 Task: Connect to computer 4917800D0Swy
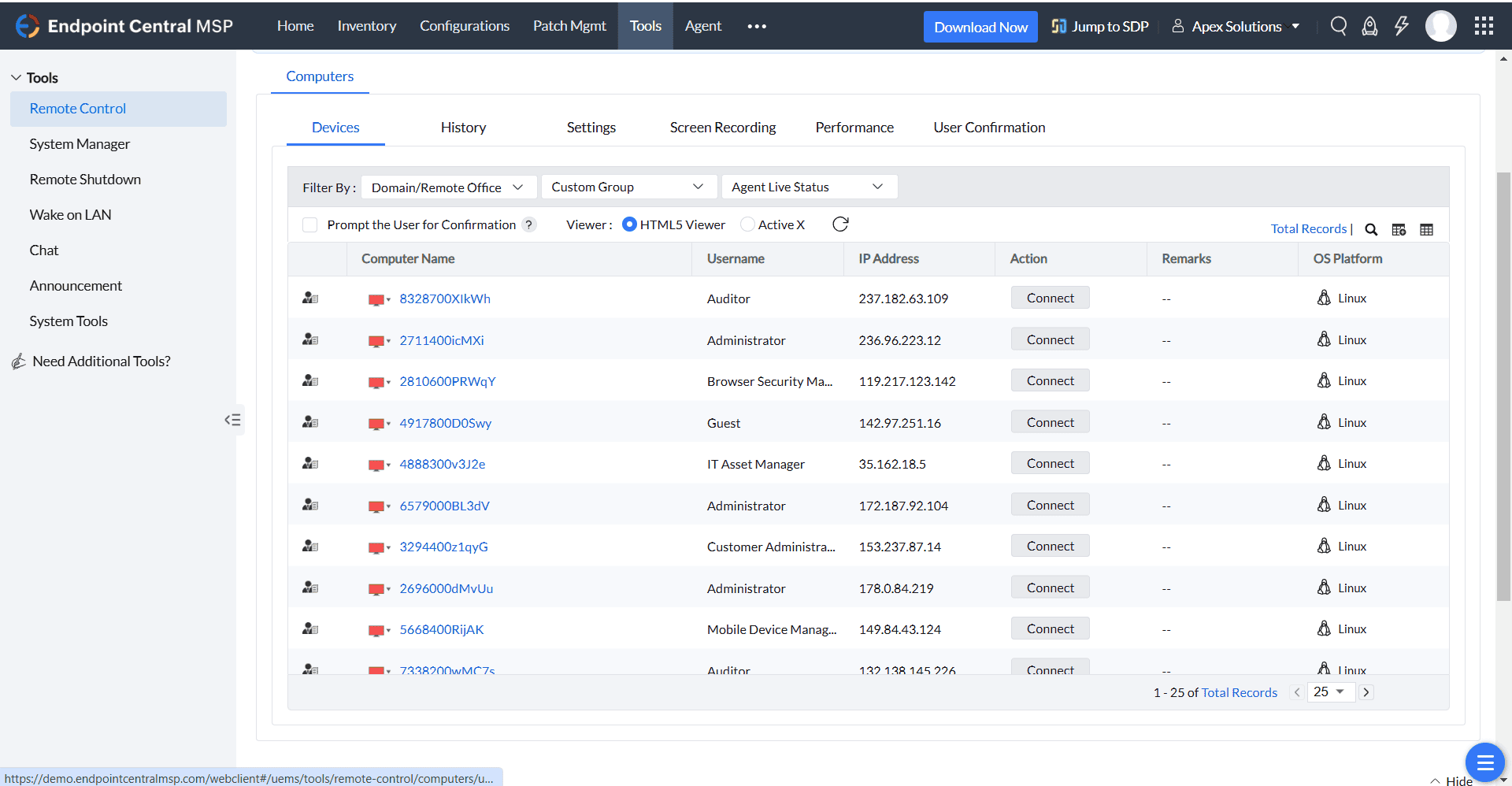[1050, 421]
